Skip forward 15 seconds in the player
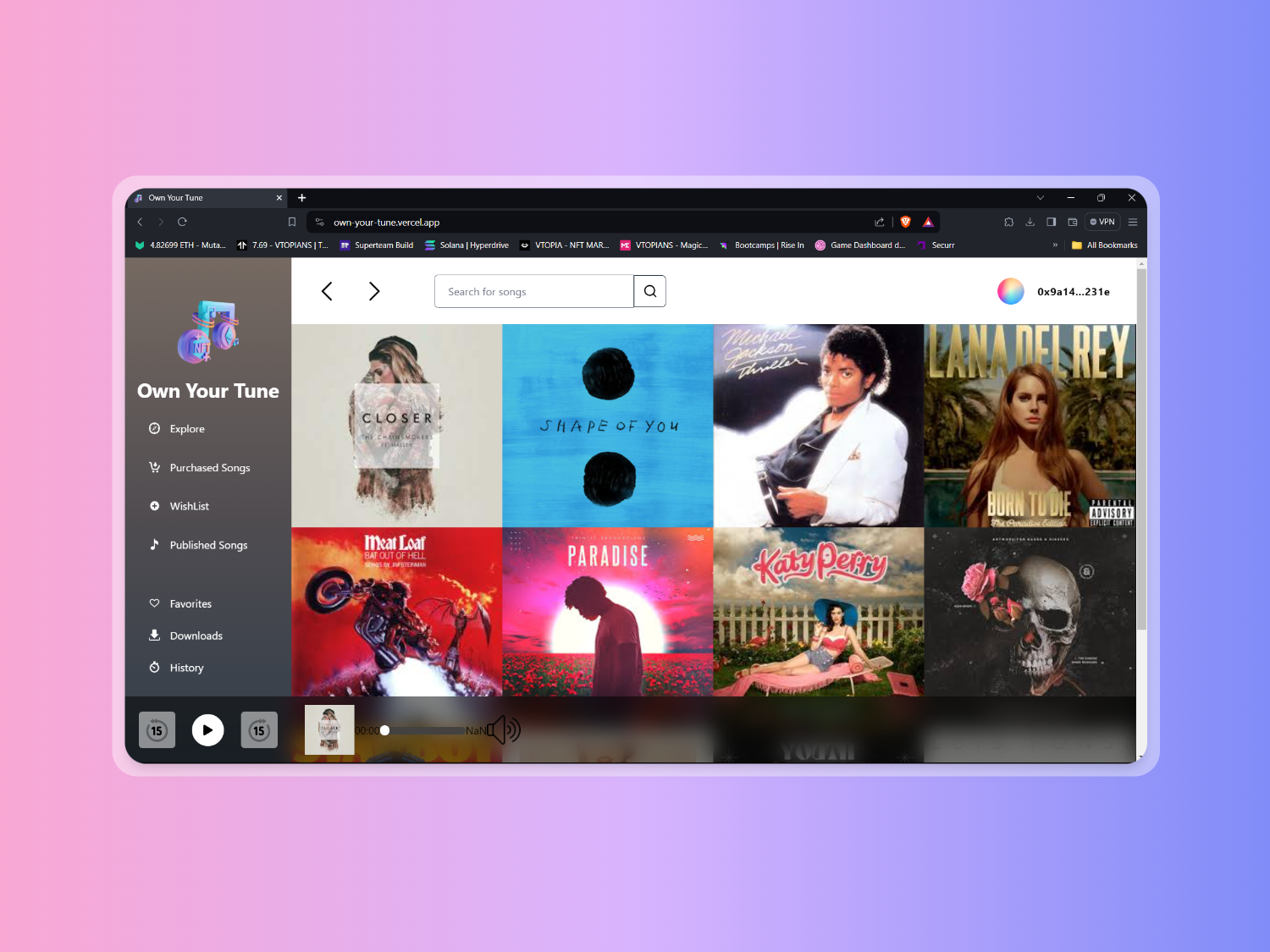This screenshot has height=952, width=1270. point(259,730)
